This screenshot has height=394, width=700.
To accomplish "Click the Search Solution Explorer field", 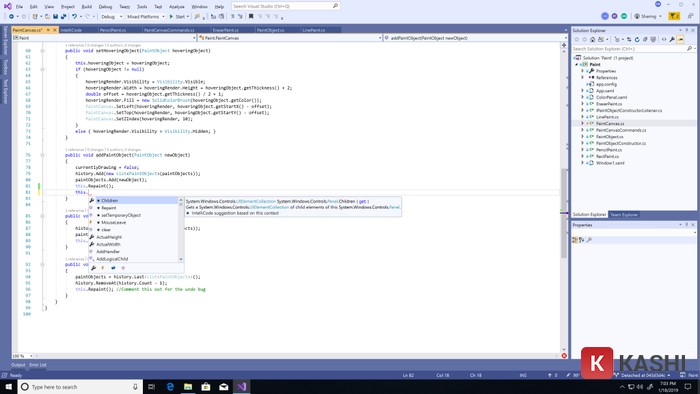I will point(633,49).
